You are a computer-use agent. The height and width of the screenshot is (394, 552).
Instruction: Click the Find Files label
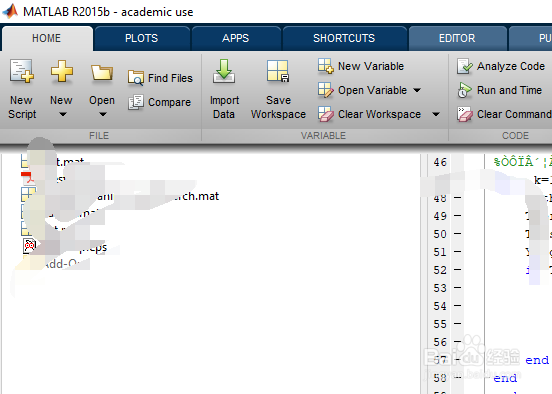170,78
